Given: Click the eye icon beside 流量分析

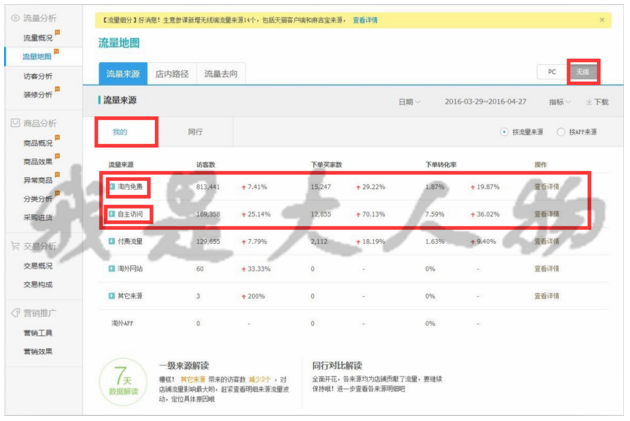Looking at the screenshot, I should (14, 20).
